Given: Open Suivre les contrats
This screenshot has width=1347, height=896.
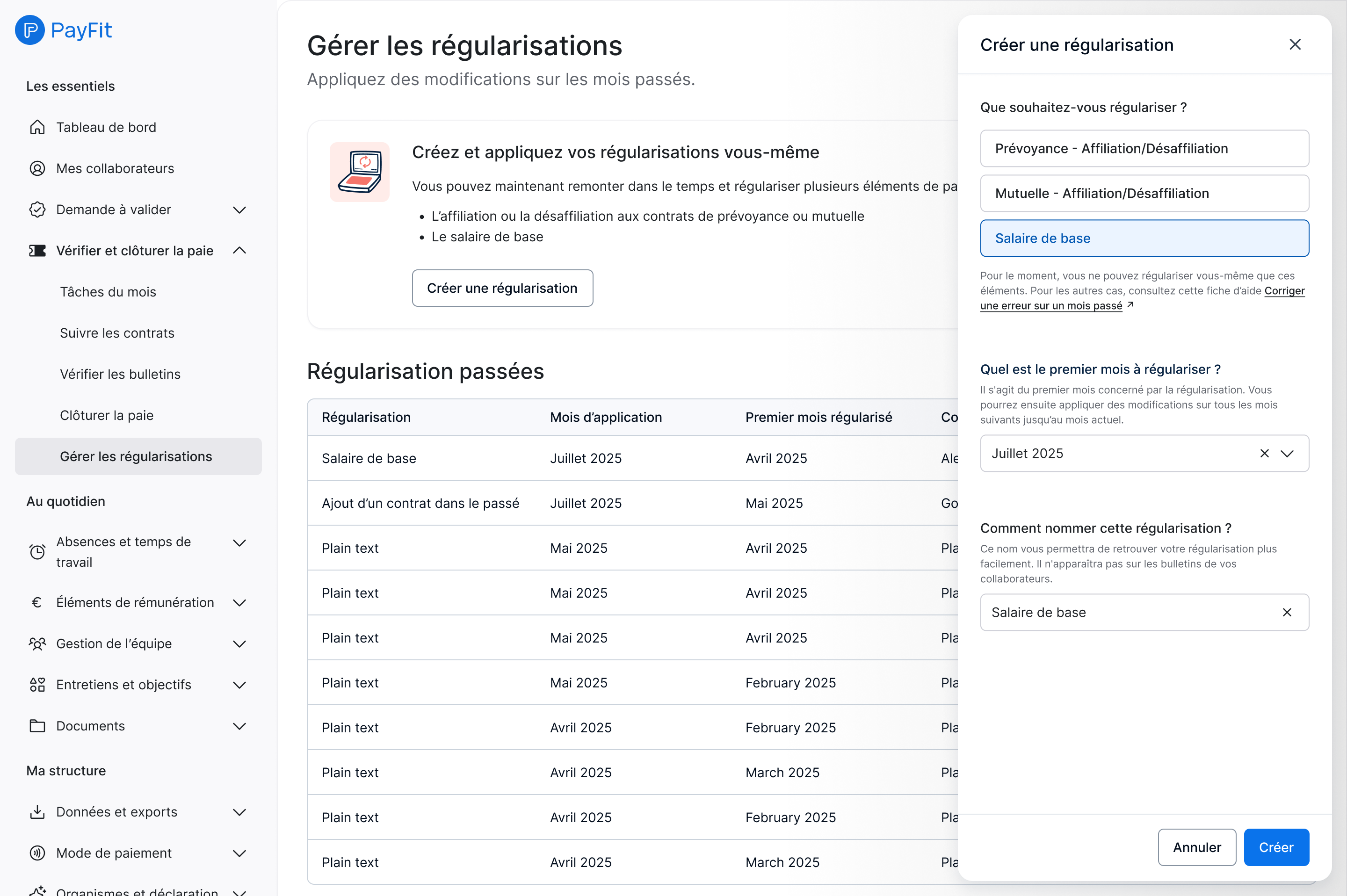Looking at the screenshot, I should [138, 332].
